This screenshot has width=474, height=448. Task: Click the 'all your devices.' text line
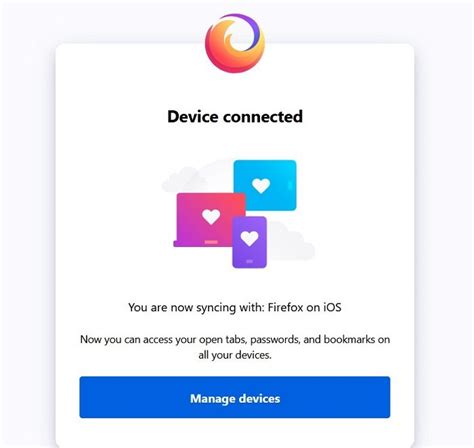pos(235,355)
